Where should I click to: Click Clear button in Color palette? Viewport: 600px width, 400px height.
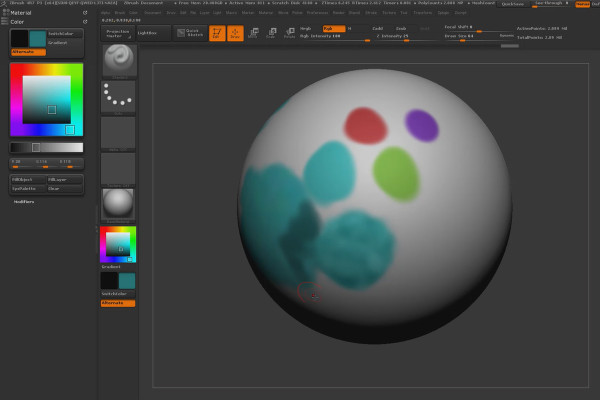click(64, 189)
